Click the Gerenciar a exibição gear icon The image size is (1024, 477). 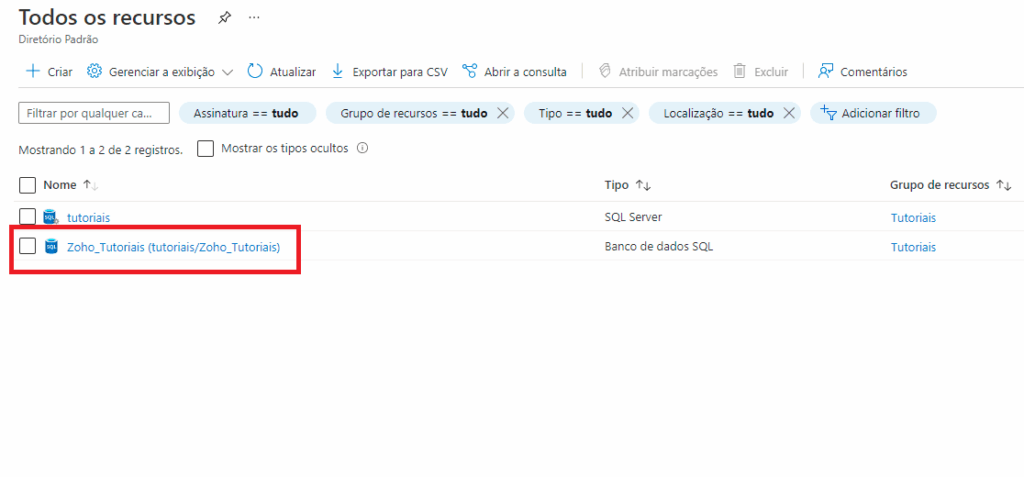tap(94, 71)
